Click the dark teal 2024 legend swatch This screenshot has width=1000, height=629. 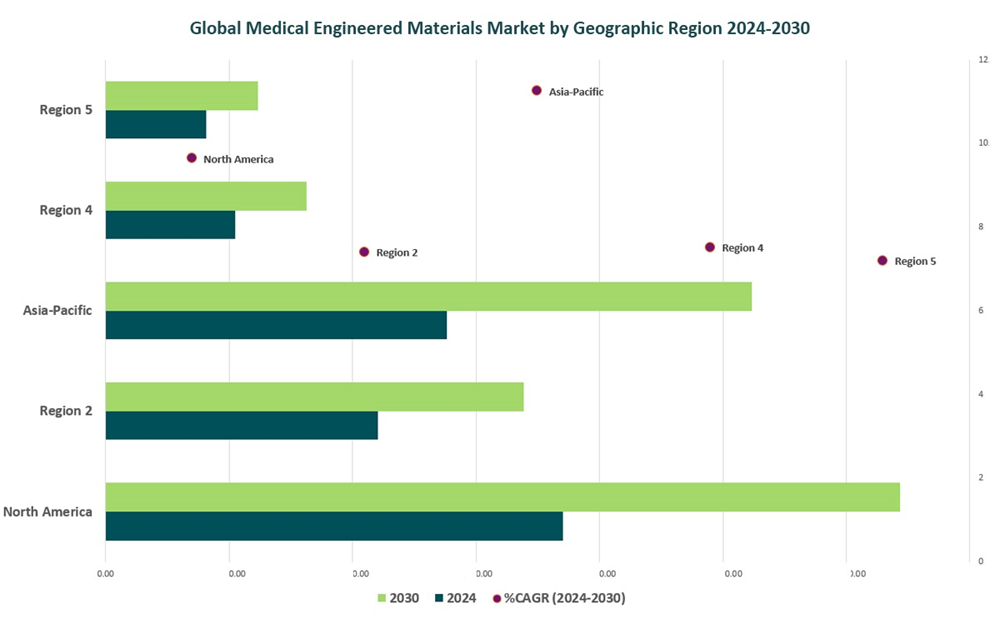click(x=439, y=598)
